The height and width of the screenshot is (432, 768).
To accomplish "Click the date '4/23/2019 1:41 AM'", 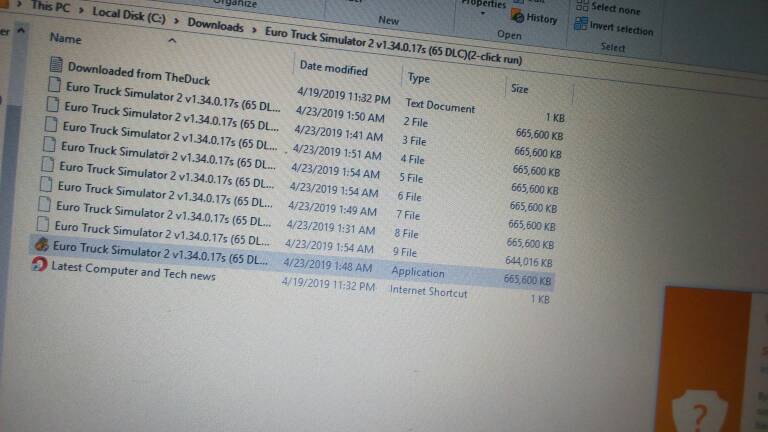I will point(338,133).
